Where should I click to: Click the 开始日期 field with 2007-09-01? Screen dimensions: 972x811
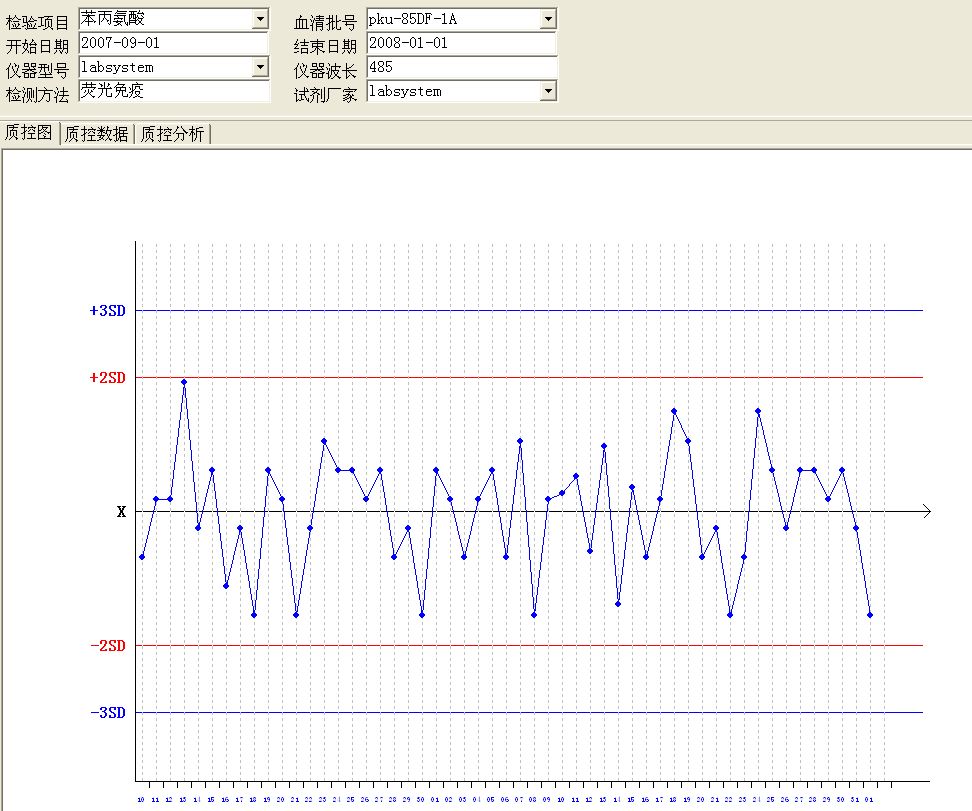point(173,43)
